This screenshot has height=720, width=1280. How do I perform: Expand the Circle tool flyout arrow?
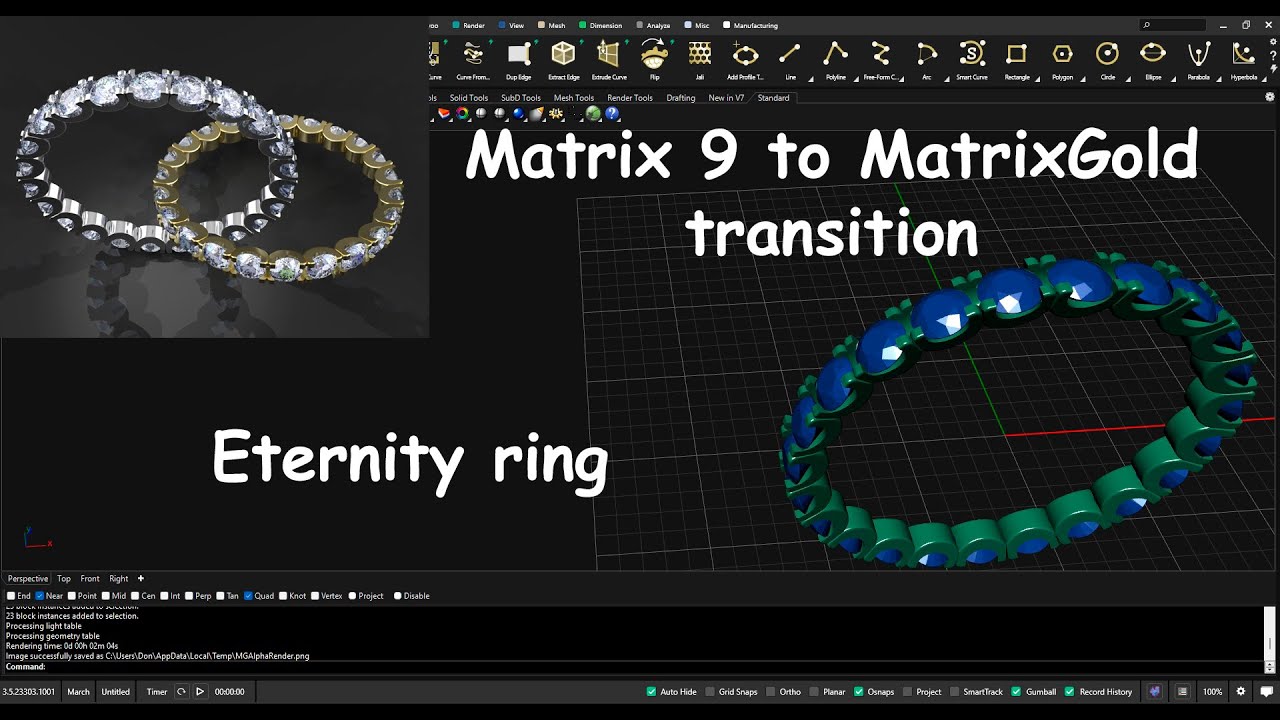pos(1127,79)
